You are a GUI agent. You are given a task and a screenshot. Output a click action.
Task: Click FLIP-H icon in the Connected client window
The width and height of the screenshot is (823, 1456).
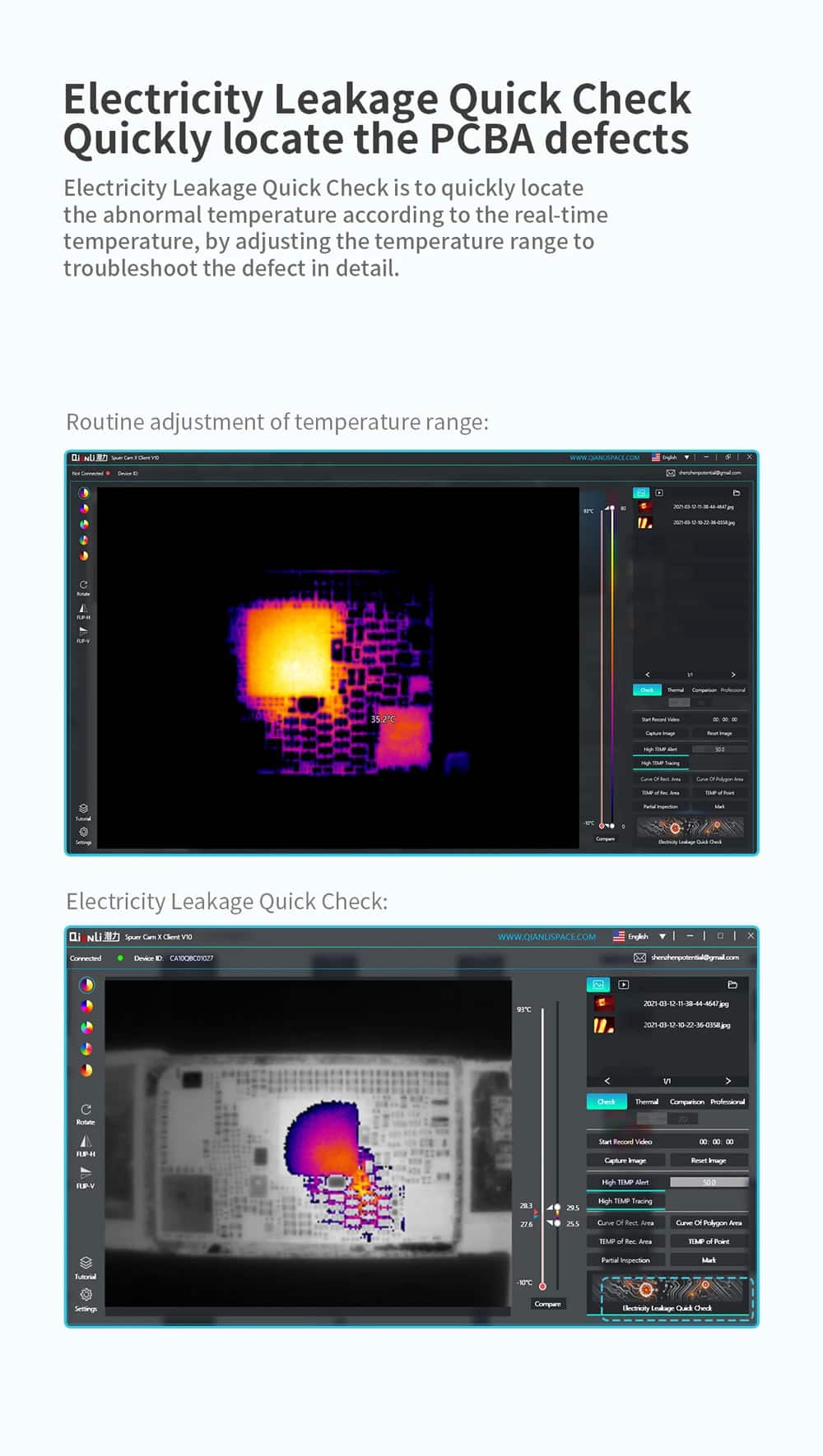click(x=86, y=1142)
